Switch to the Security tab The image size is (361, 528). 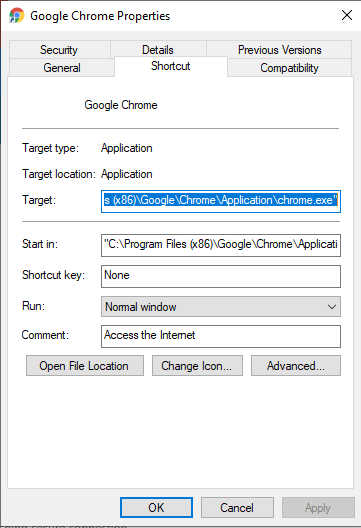coord(59,50)
